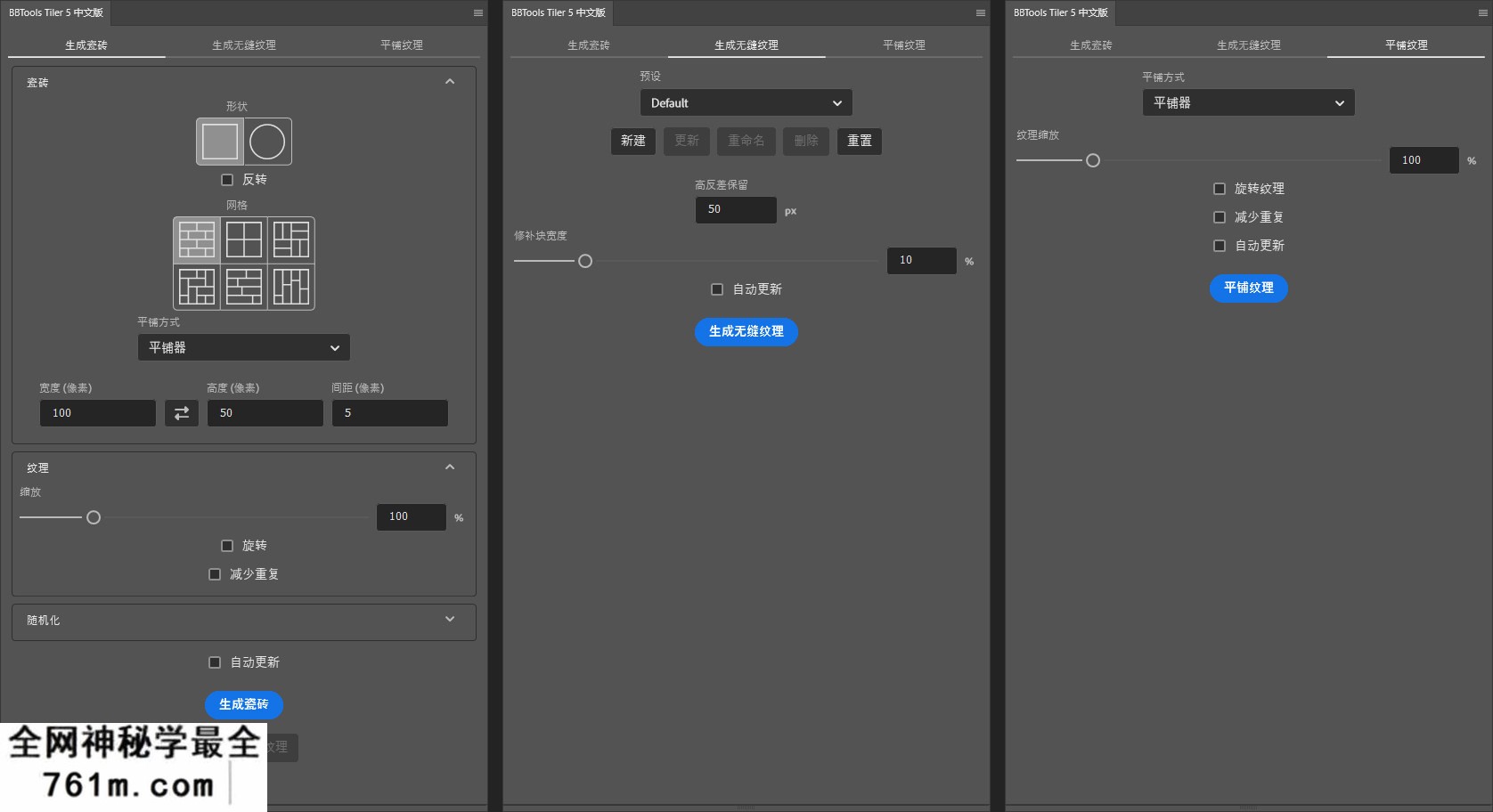Open the right panel's flyout menu
Image resolution: width=1493 pixels, height=812 pixels.
tap(1483, 13)
